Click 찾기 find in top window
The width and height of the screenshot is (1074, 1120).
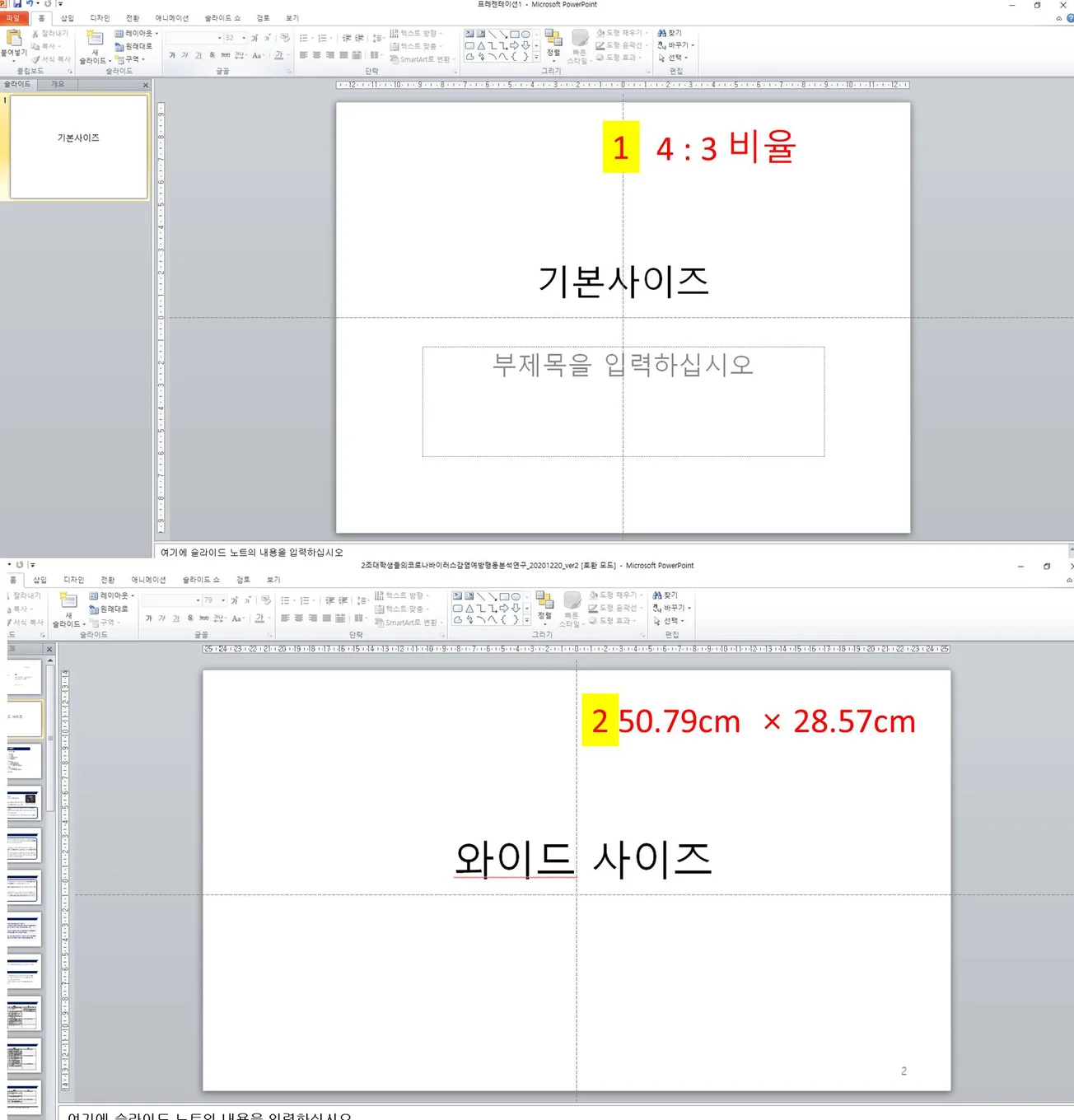coord(670,33)
